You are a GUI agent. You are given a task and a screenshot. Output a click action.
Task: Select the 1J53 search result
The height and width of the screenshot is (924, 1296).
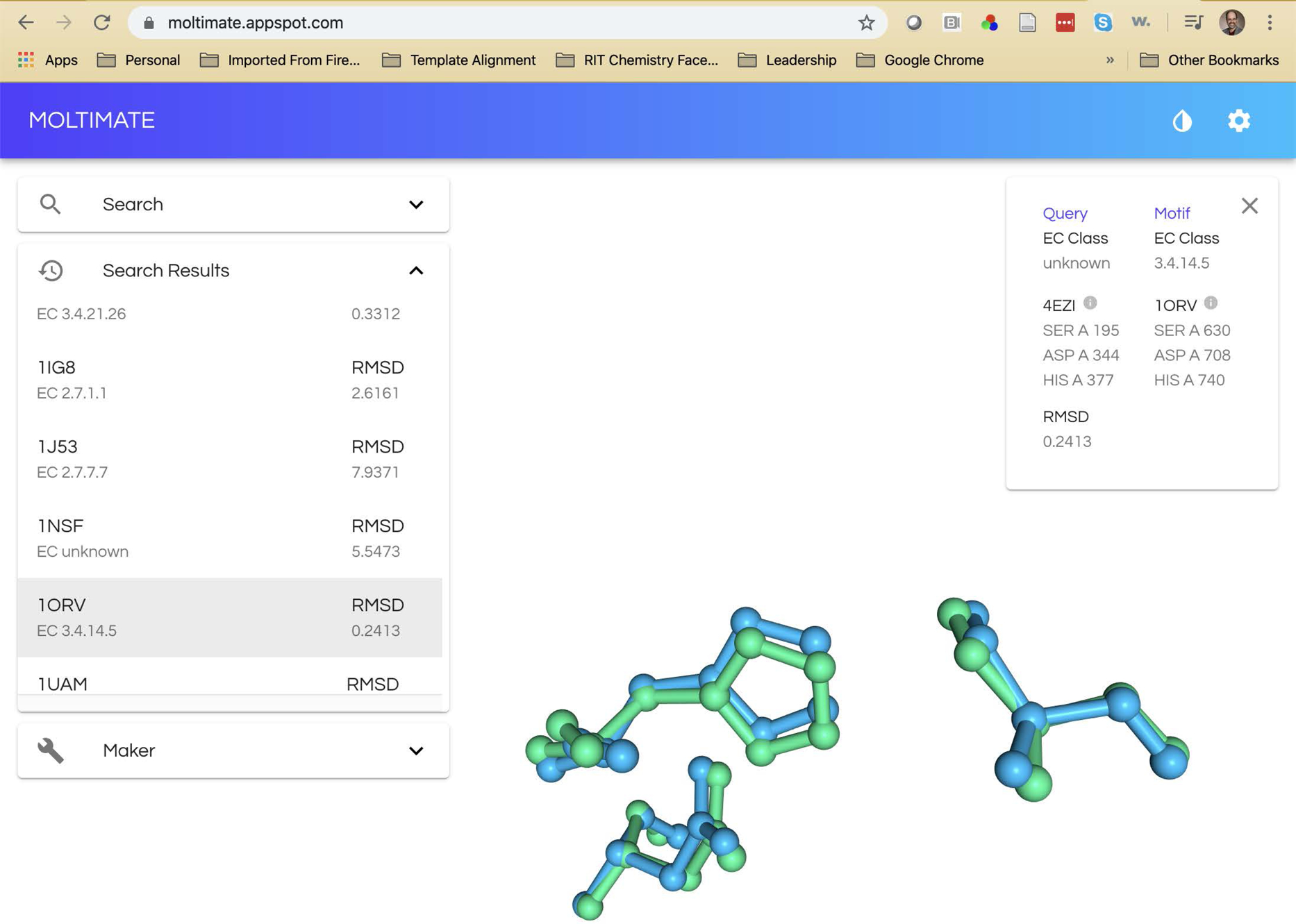[x=230, y=459]
